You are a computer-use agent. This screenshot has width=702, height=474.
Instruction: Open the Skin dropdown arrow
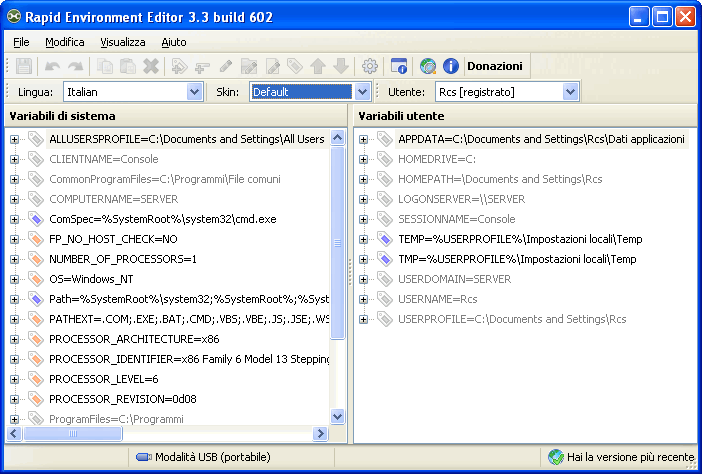pos(362,92)
